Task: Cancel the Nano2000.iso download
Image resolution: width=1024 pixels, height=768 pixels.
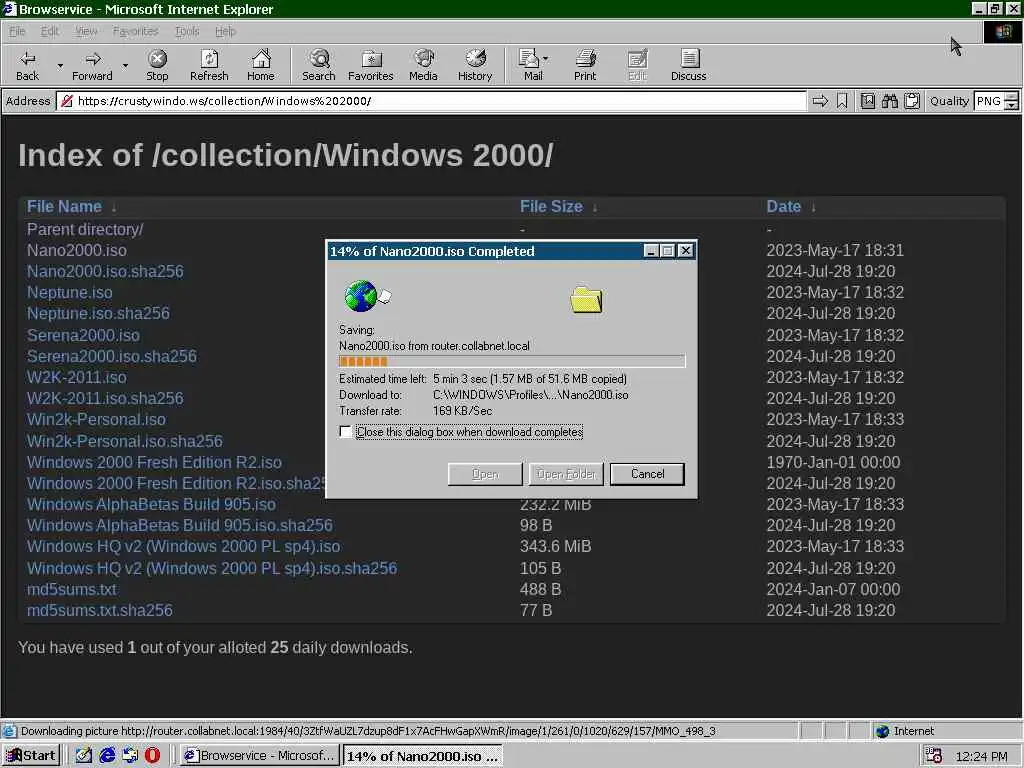Action: (x=647, y=474)
